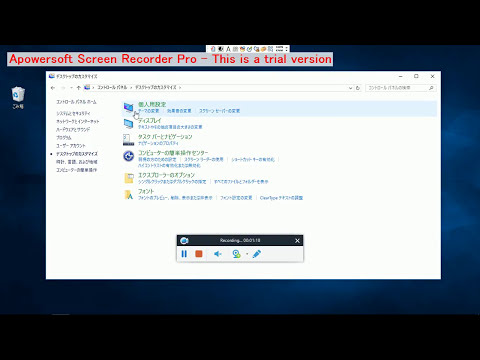480x360 pixels.
Task: Click テーマの変更 link
Action: tap(149, 111)
